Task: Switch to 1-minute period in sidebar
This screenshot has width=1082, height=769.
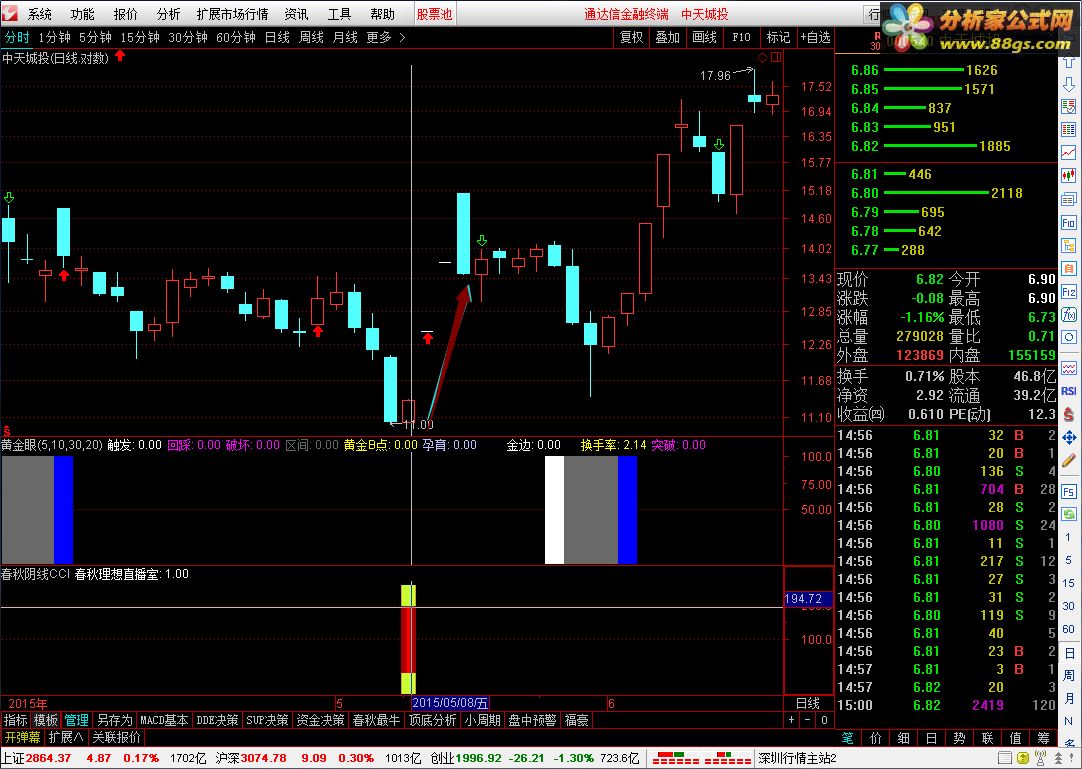Action: tap(1068, 536)
